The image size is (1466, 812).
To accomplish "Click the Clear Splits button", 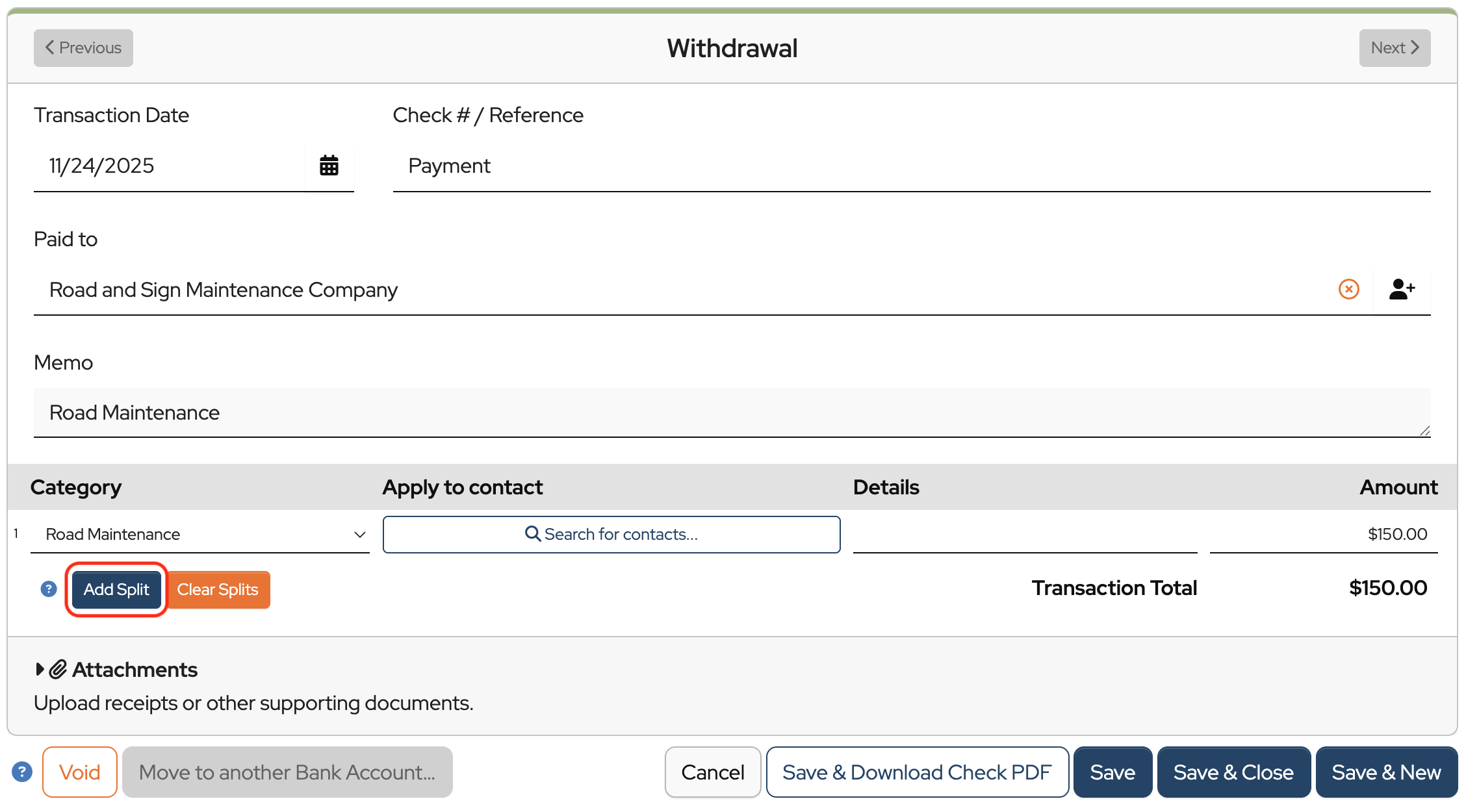I will pos(218,589).
